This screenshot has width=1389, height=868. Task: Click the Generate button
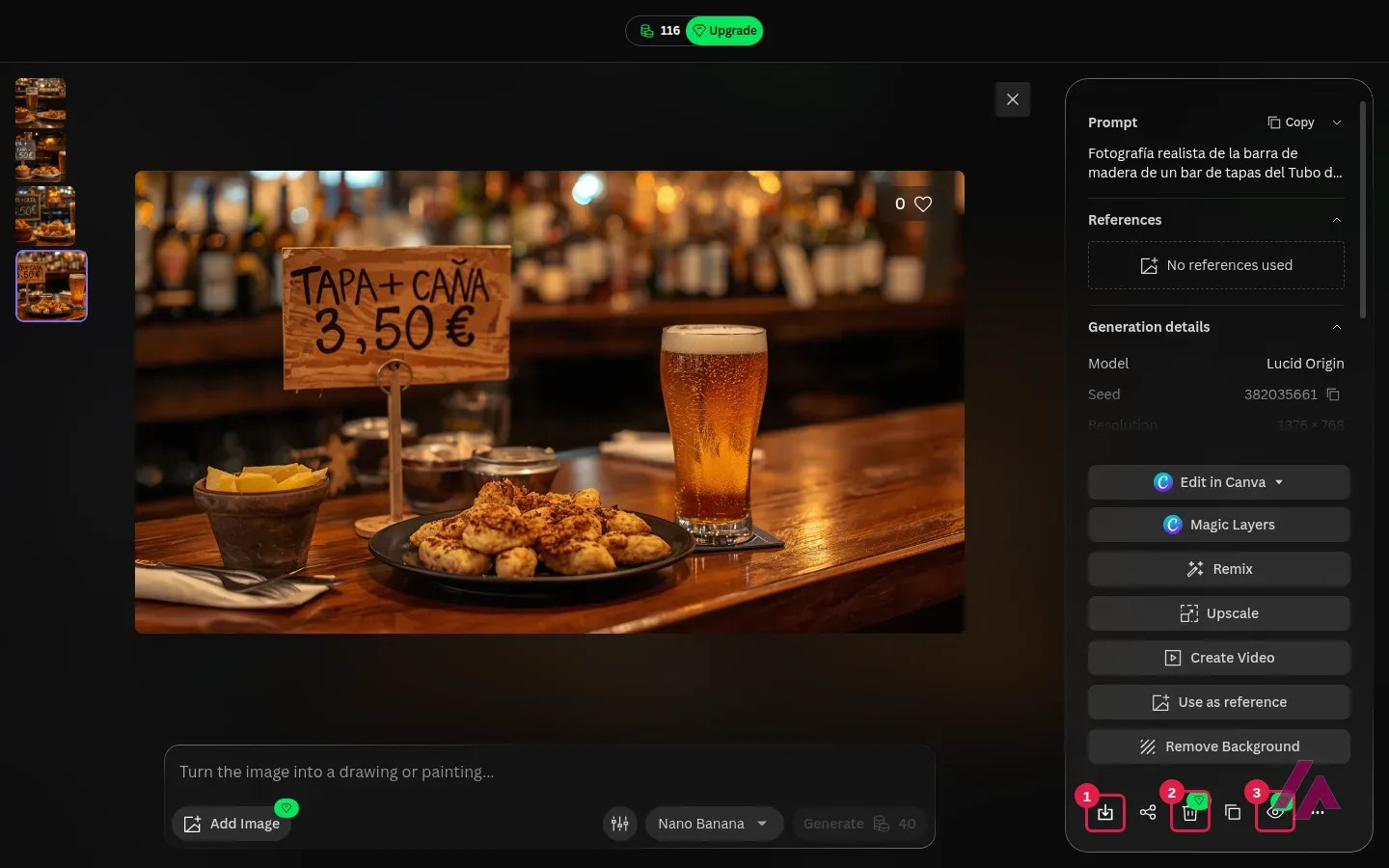pos(859,824)
